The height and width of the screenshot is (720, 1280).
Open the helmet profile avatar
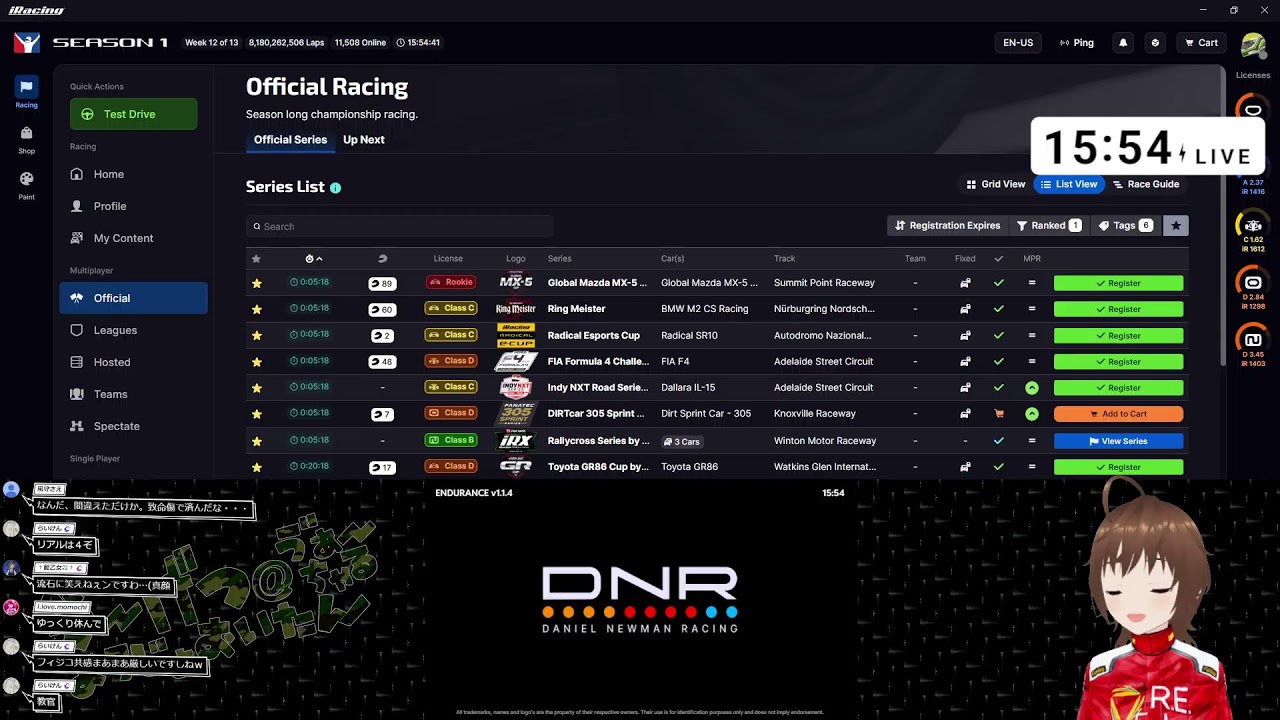point(1253,46)
